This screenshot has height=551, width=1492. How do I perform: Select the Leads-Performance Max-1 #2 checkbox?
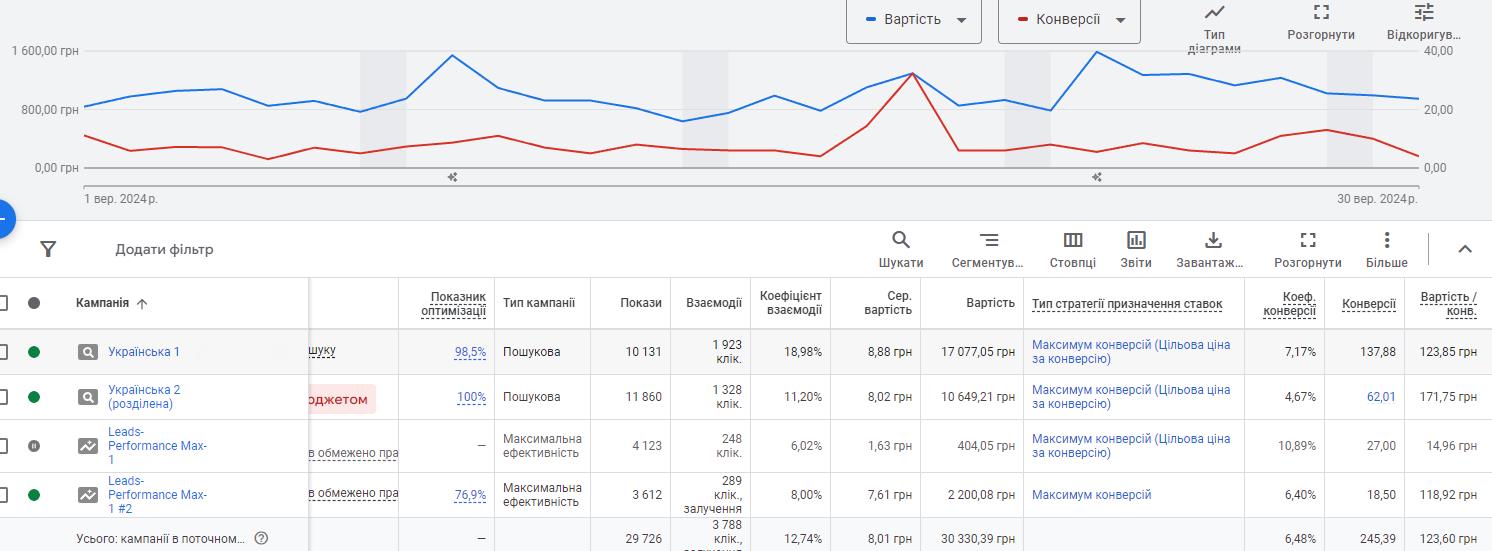[x=3, y=495]
